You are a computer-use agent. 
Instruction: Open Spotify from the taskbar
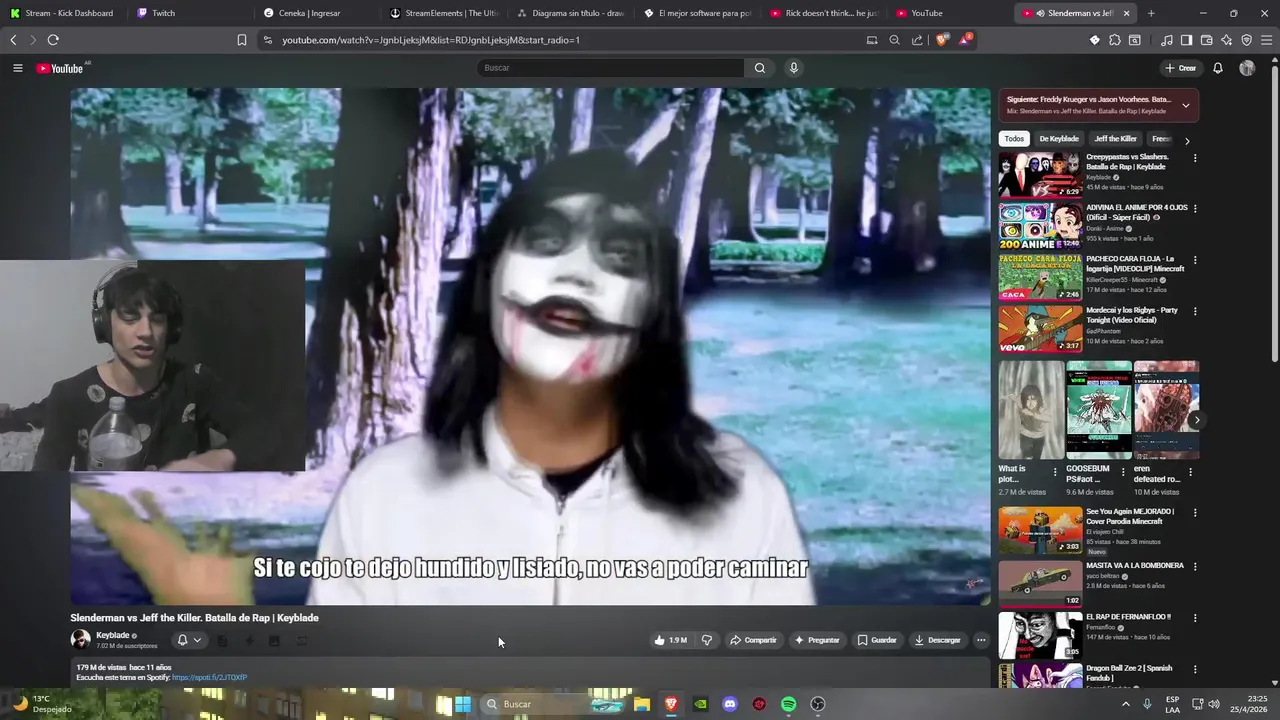[x=788, y=704]
